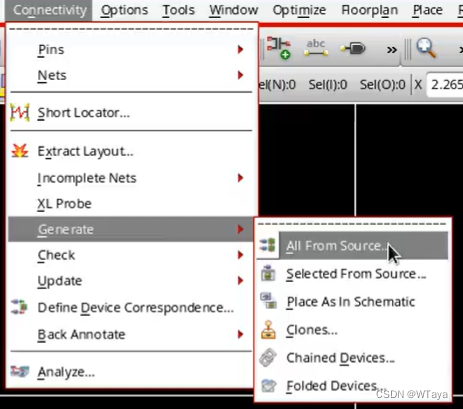Tear off the Generate submenu via dashed line
463x409 pixels.
click(352, 224)
